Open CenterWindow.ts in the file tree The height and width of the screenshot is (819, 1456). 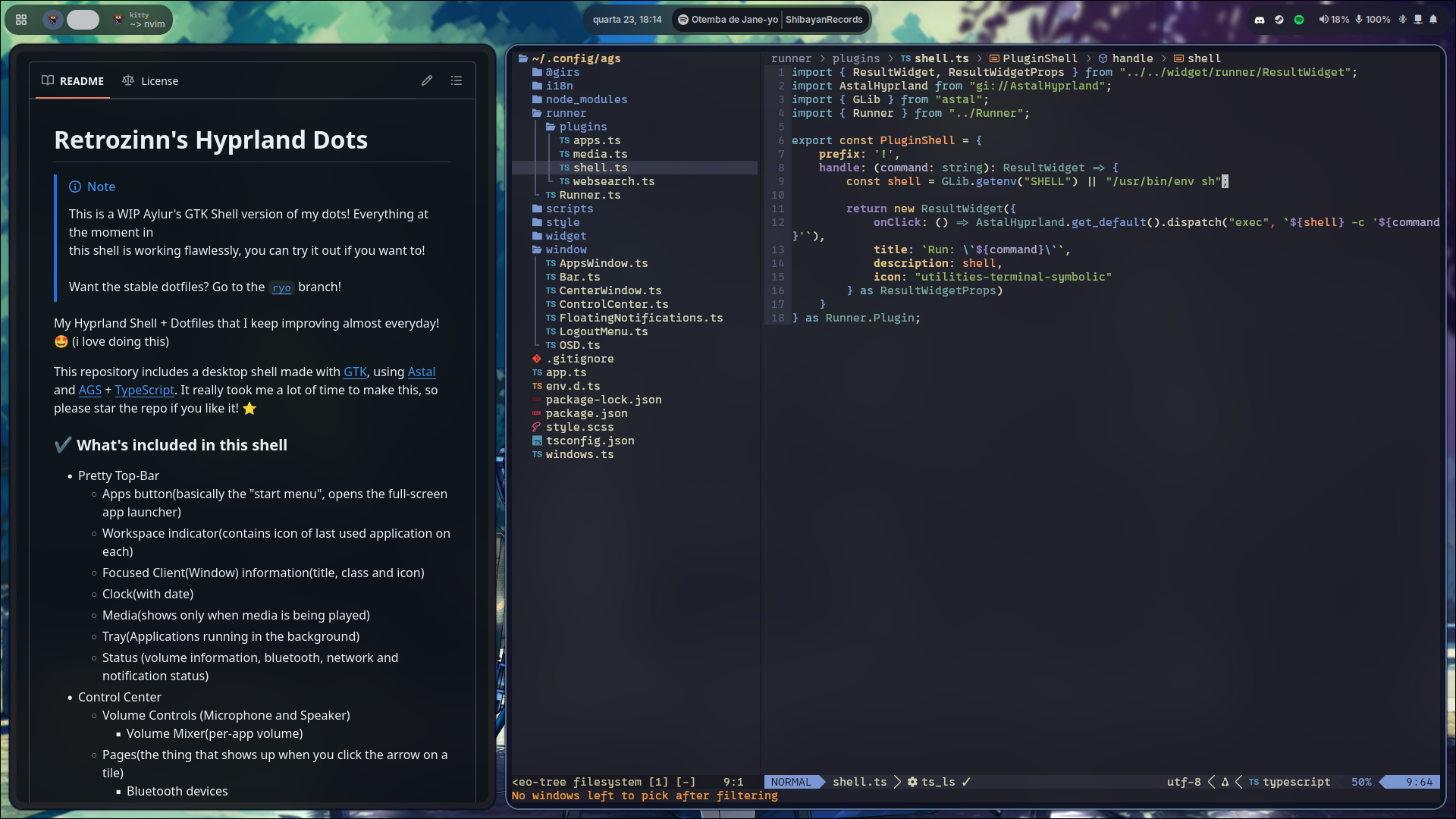tap(604, 290)
